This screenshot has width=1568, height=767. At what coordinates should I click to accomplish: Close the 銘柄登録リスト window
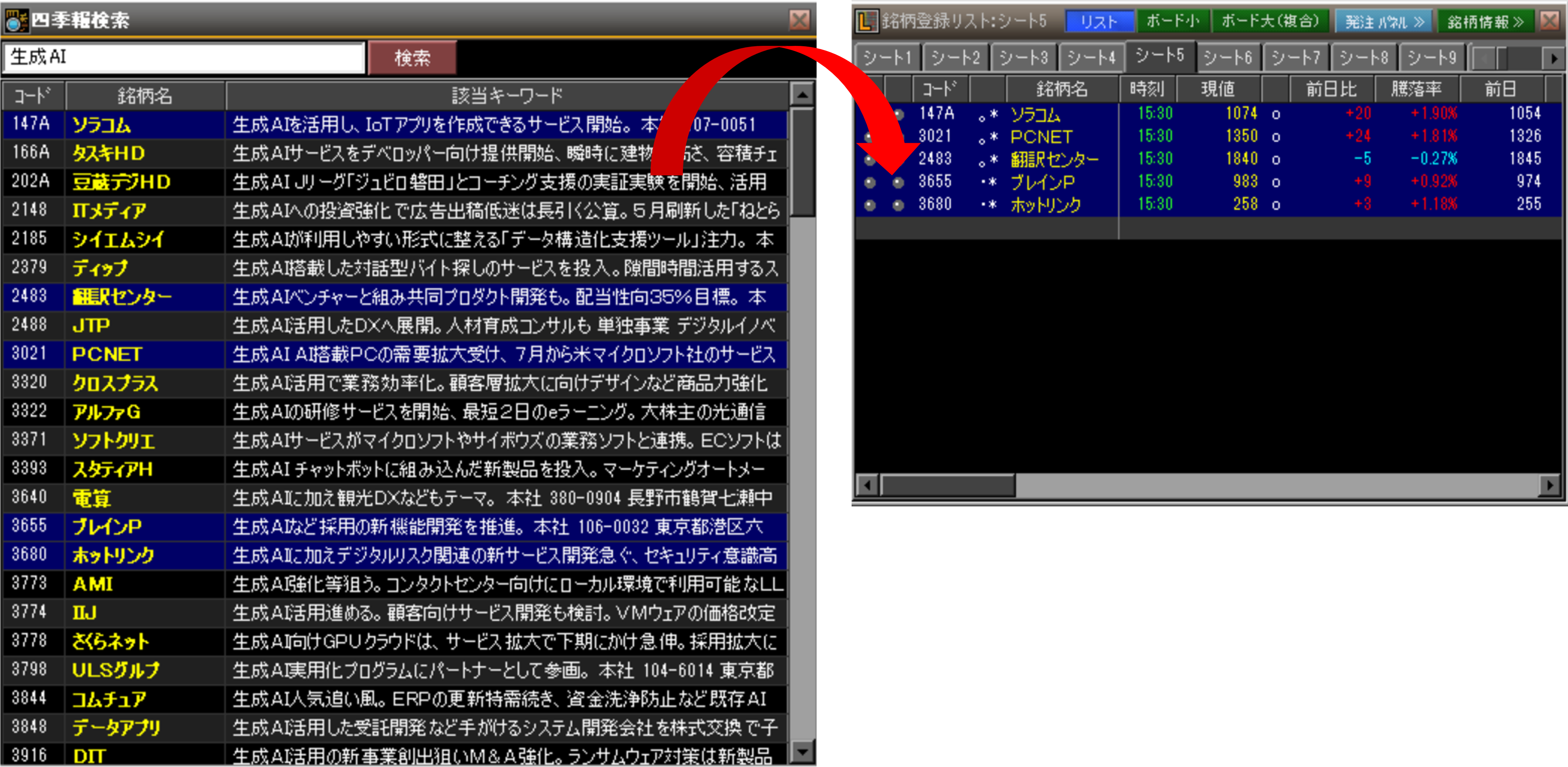click(1549, 21)
